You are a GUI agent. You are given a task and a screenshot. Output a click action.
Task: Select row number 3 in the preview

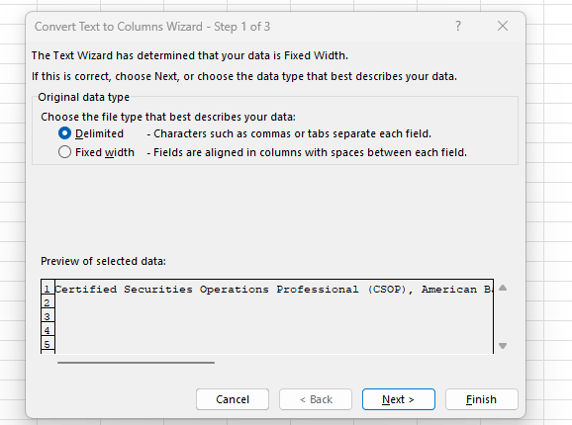pos(47,316)
